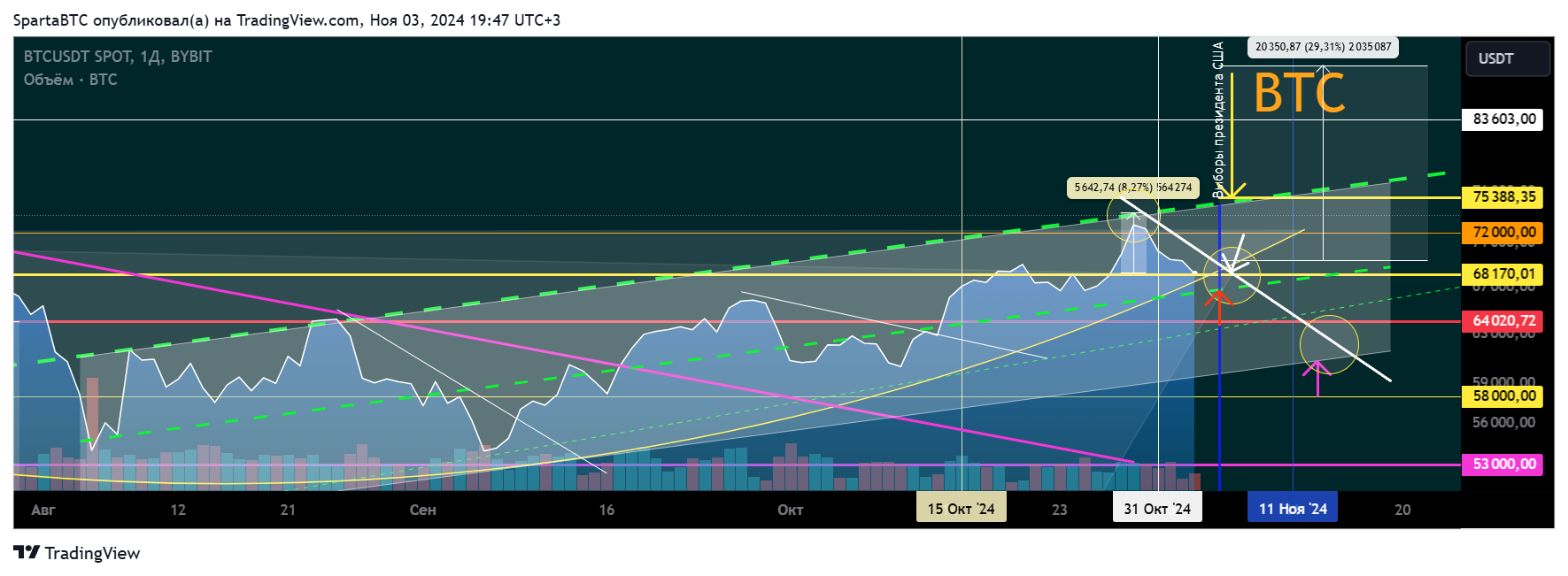The image size is (1568, 576).
Task: Click the 20 date on the time axis
Action: 1402,510
